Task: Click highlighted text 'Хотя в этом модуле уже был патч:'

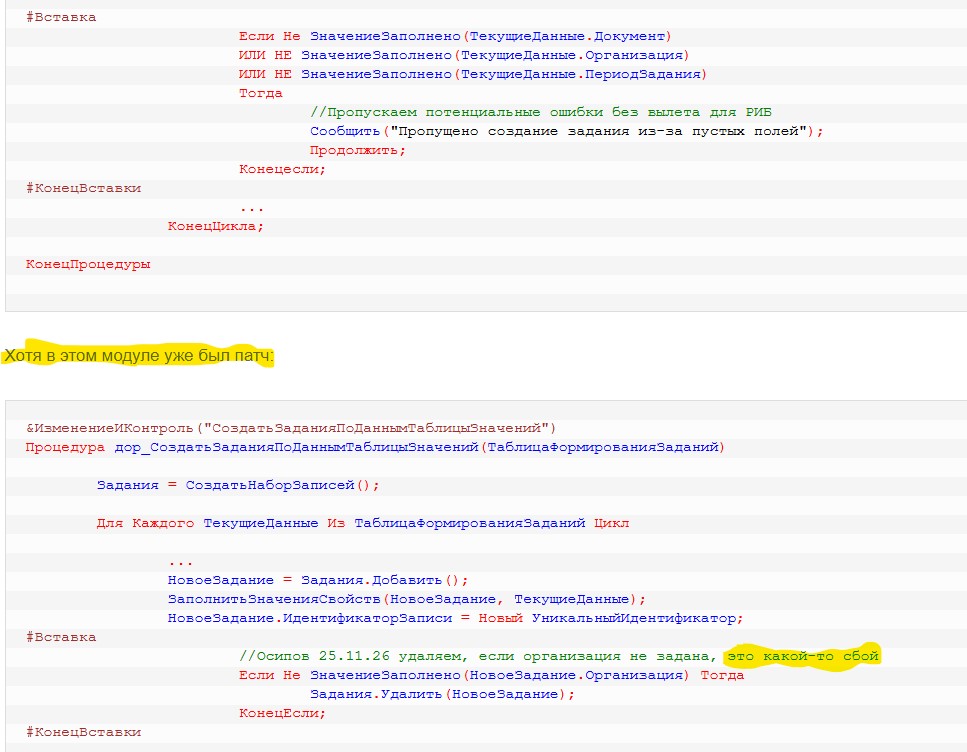Action: click(138, 355)
